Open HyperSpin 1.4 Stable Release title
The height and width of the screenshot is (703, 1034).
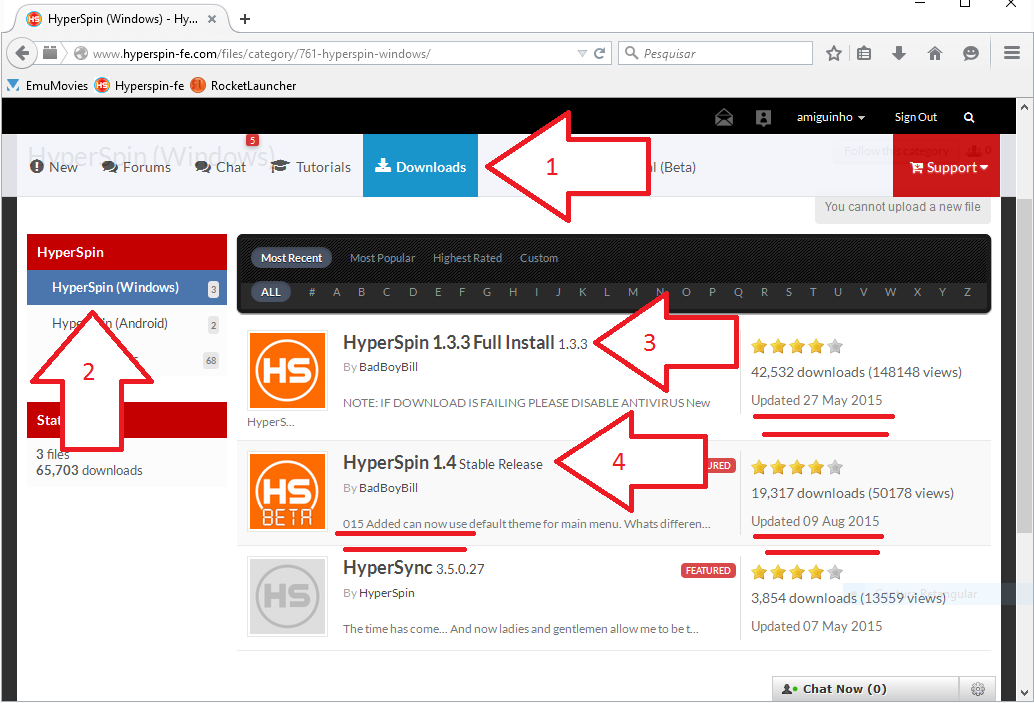pyautogui.click(x=442, y=463)
